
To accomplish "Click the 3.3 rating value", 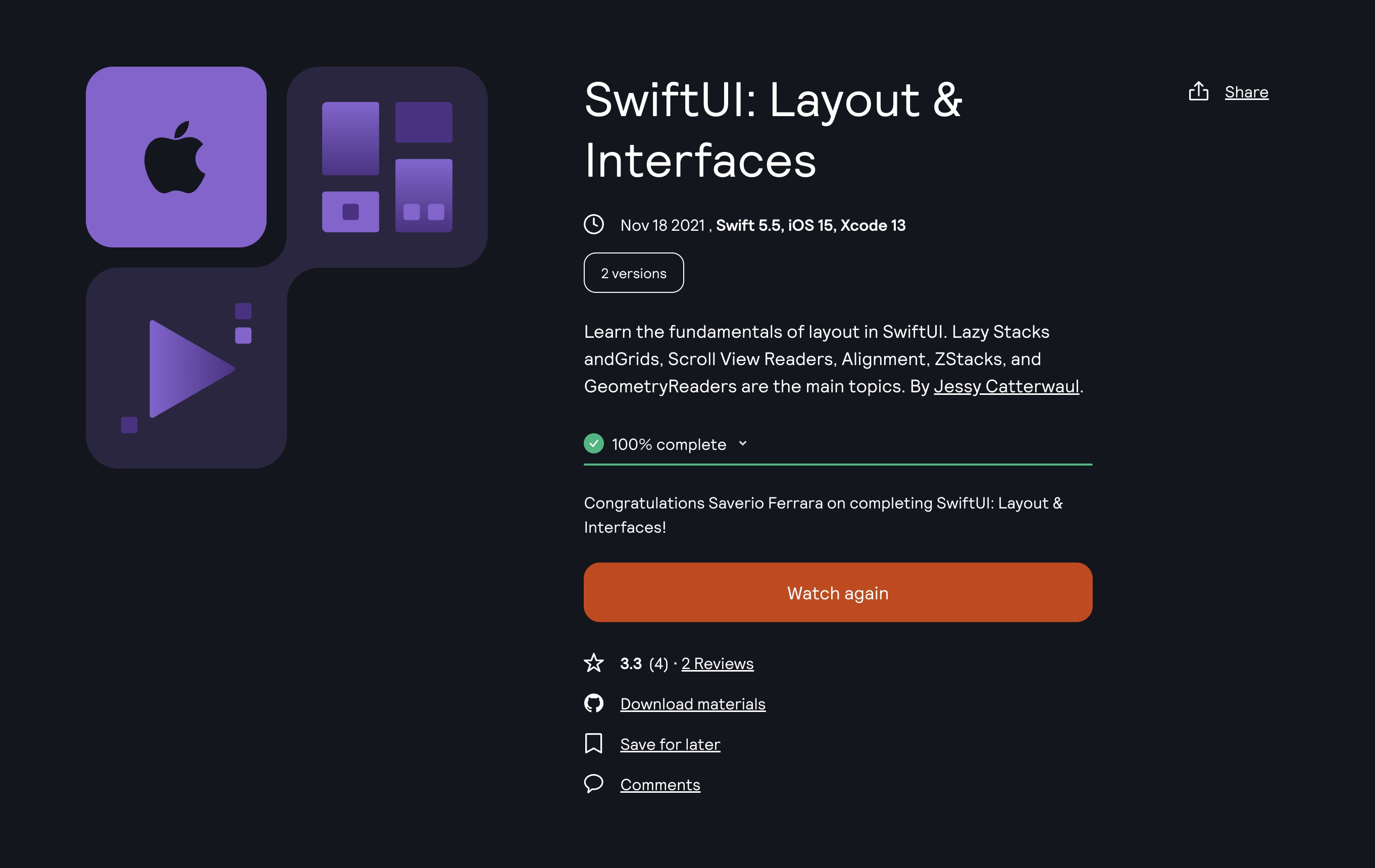I will coord(631,663).
